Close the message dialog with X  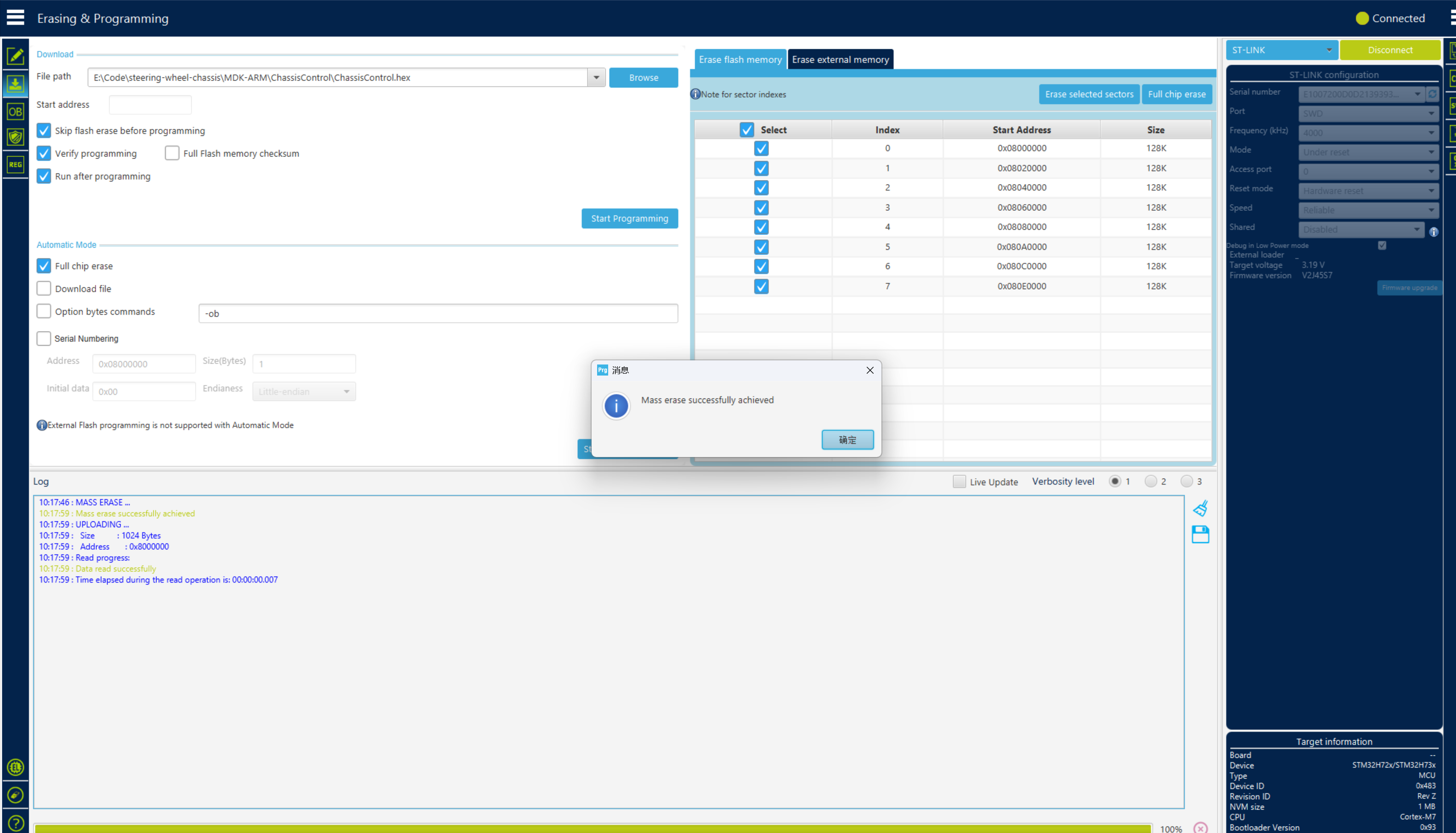click(x=870, y=370)
